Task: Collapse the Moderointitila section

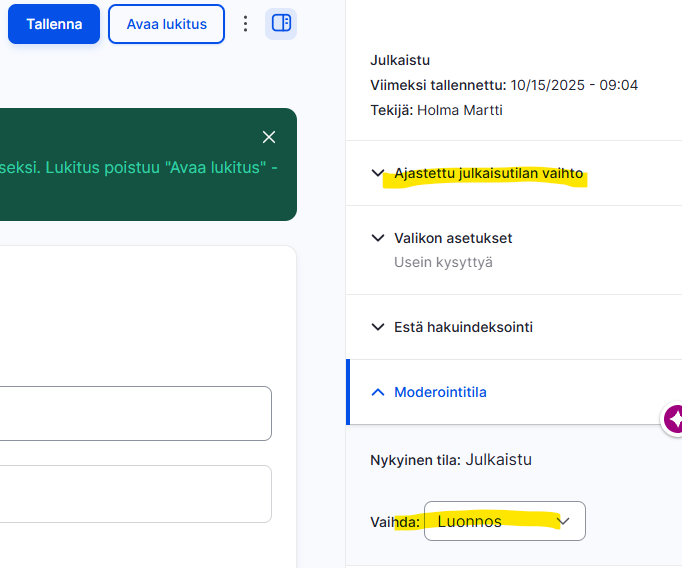Action: click(x=440, y=392)
